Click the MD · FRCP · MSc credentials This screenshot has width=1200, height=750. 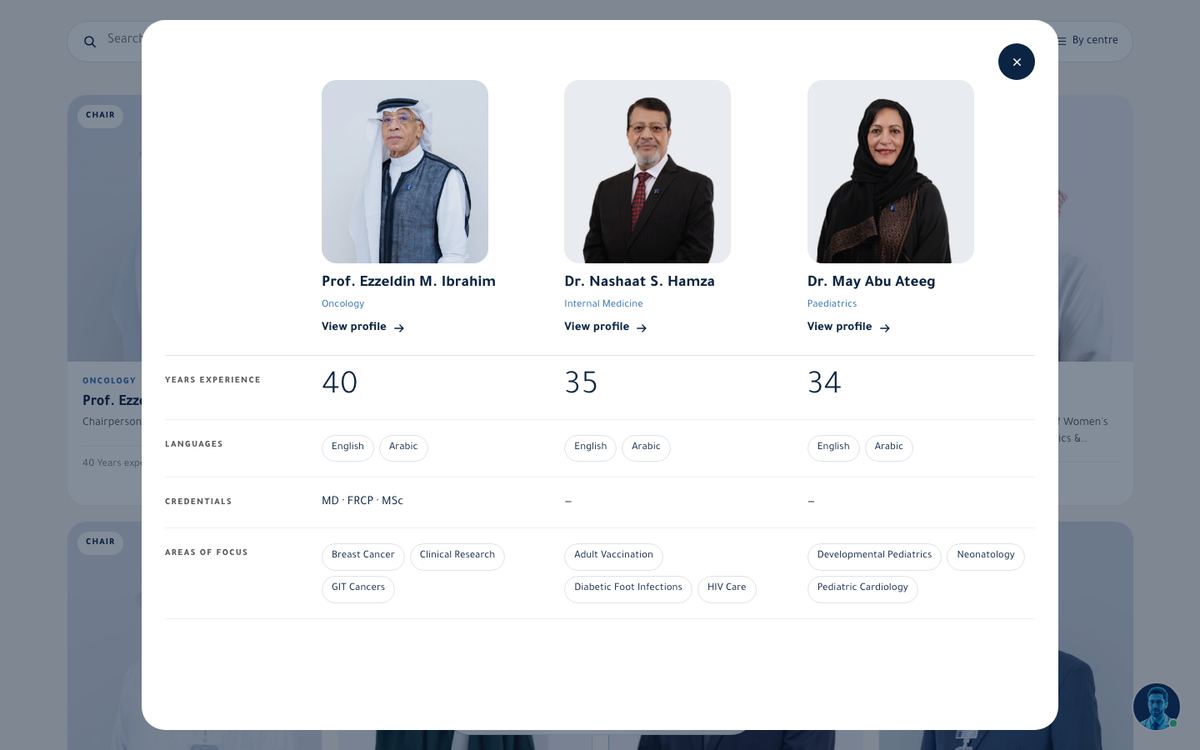tap(363, 501)
